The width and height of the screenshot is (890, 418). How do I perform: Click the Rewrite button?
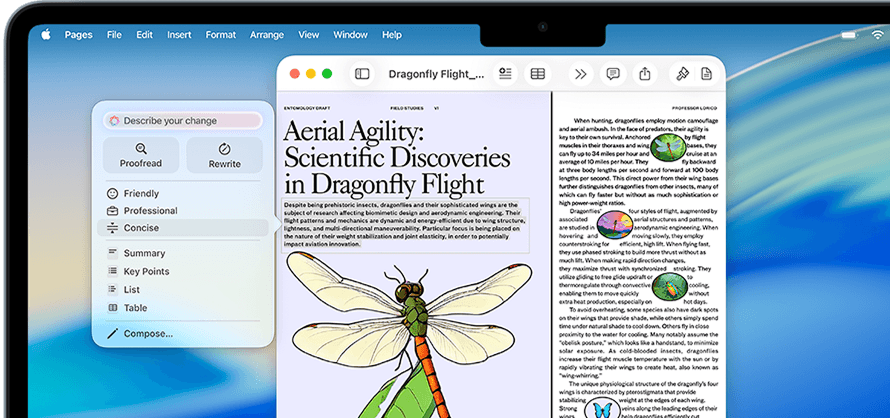(x=225, y=156)
